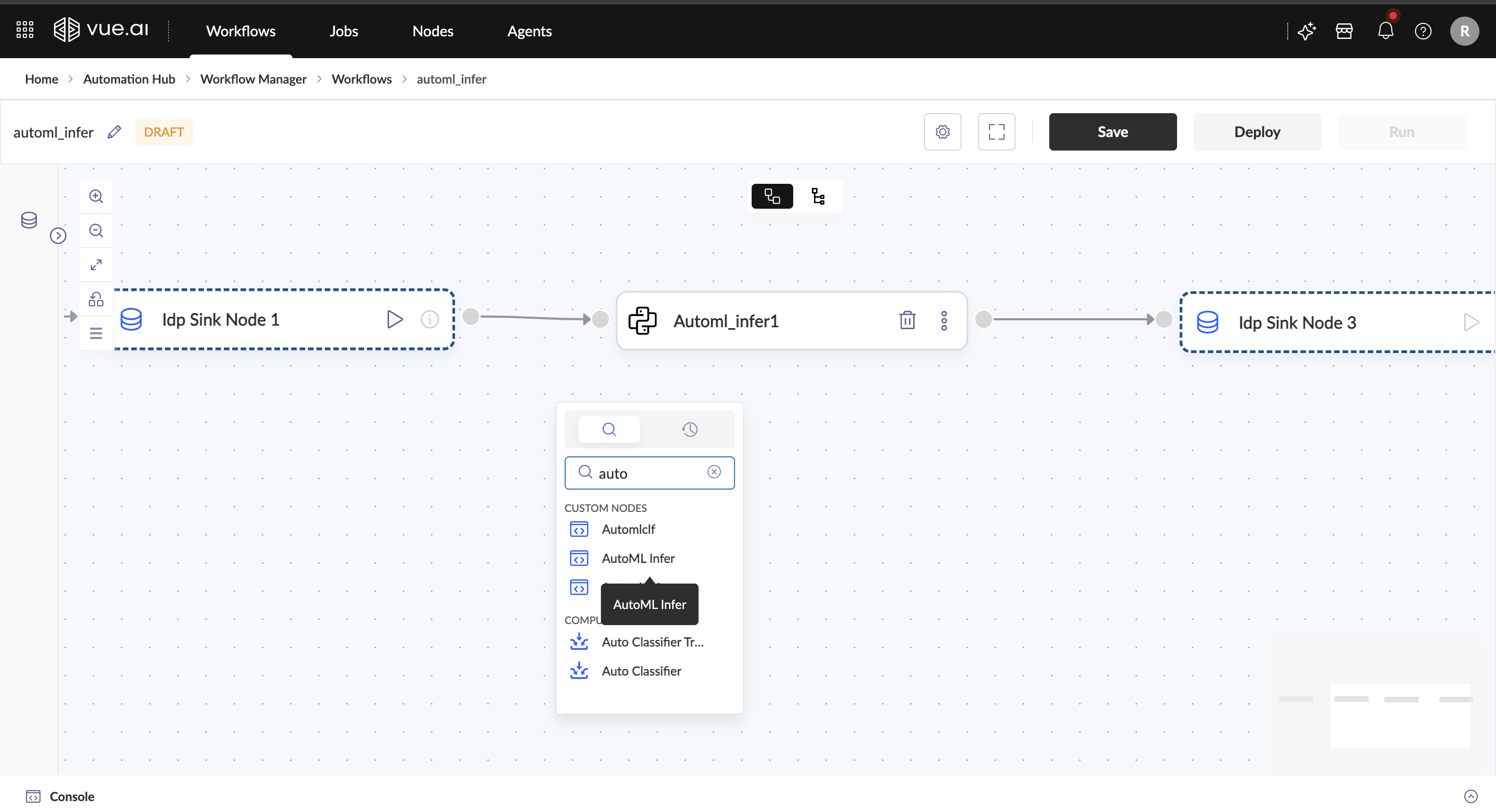The width and height of the screenshot is (1496, 812).
Task: Switch to flow graph view toggle
Action: click(x=772, y=196)
